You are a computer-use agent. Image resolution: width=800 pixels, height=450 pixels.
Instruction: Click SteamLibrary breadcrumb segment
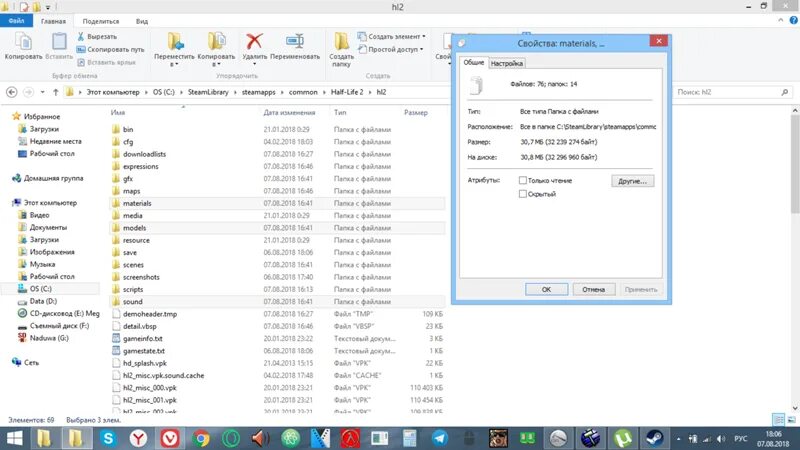pos(208,92)
